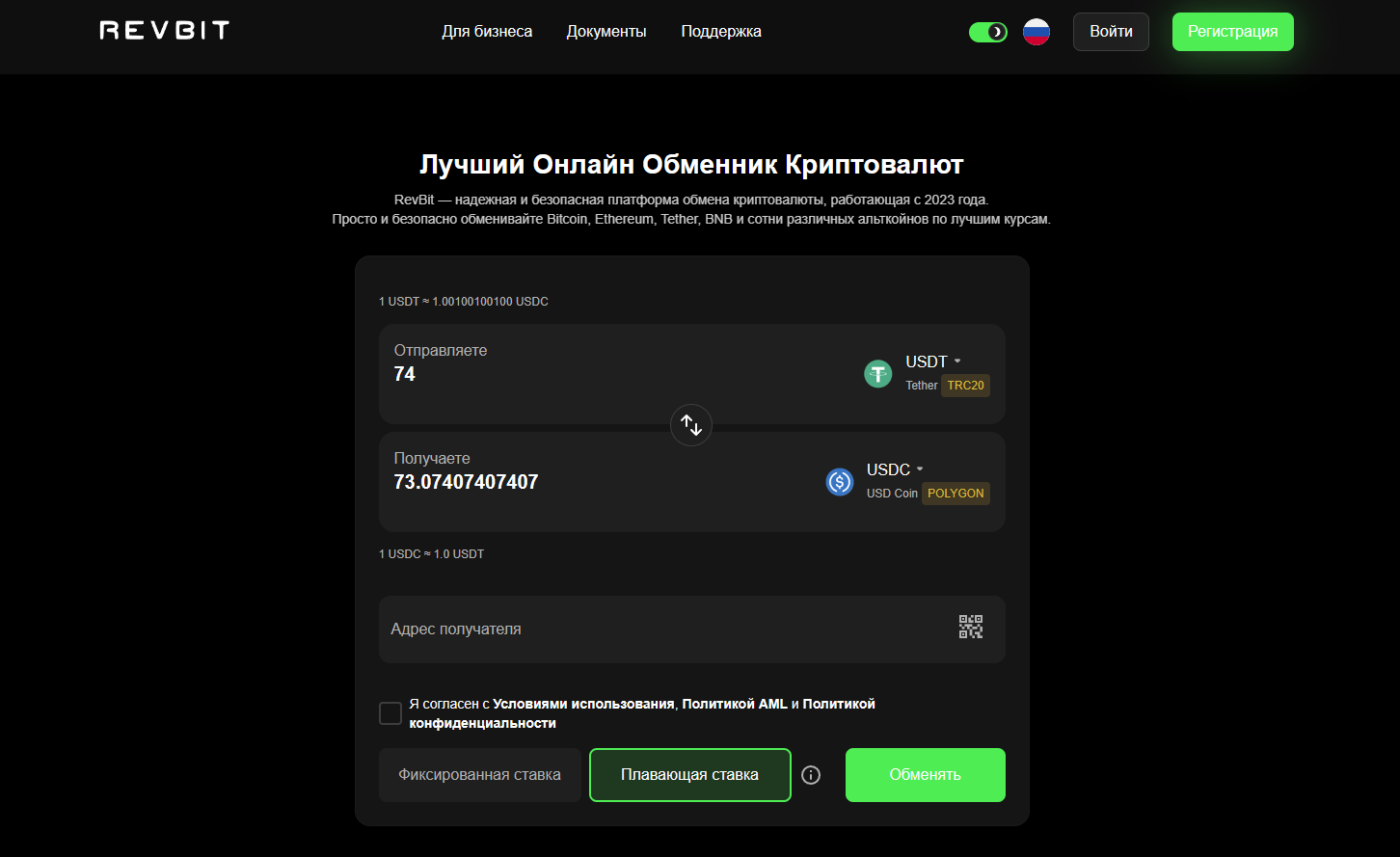This screenshot has height=857, width=1400.
Task: Expand the USDT currency dropdown
Action: coord(933,362)
